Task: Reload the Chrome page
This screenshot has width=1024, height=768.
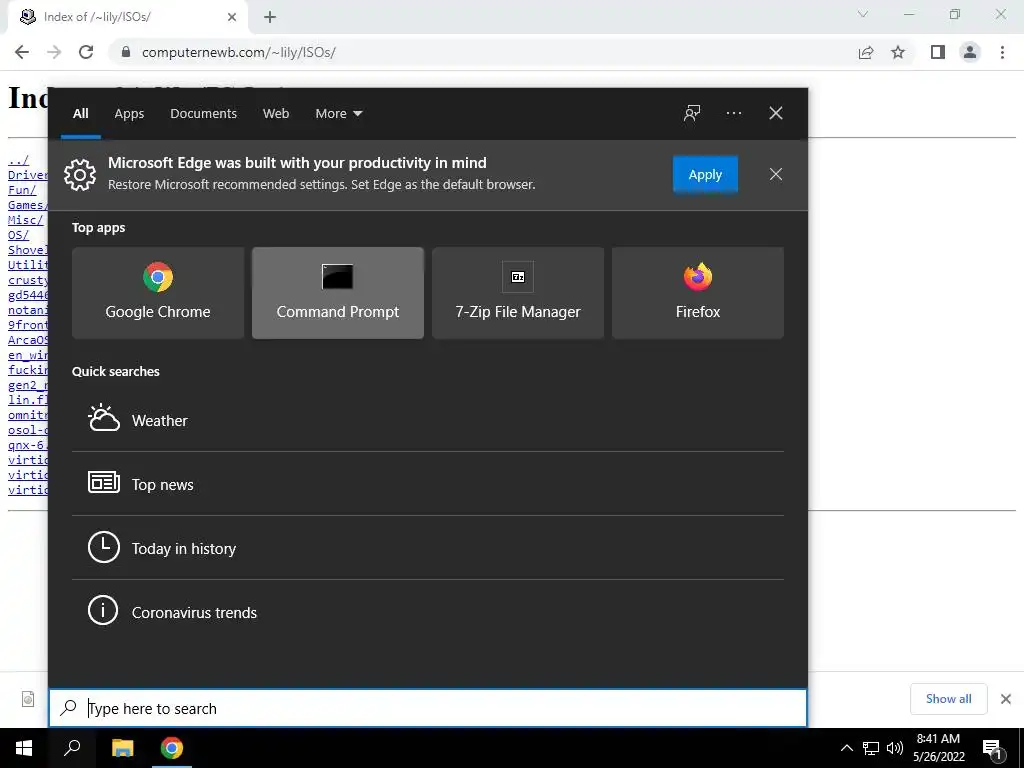Action: tap(86, 52)
